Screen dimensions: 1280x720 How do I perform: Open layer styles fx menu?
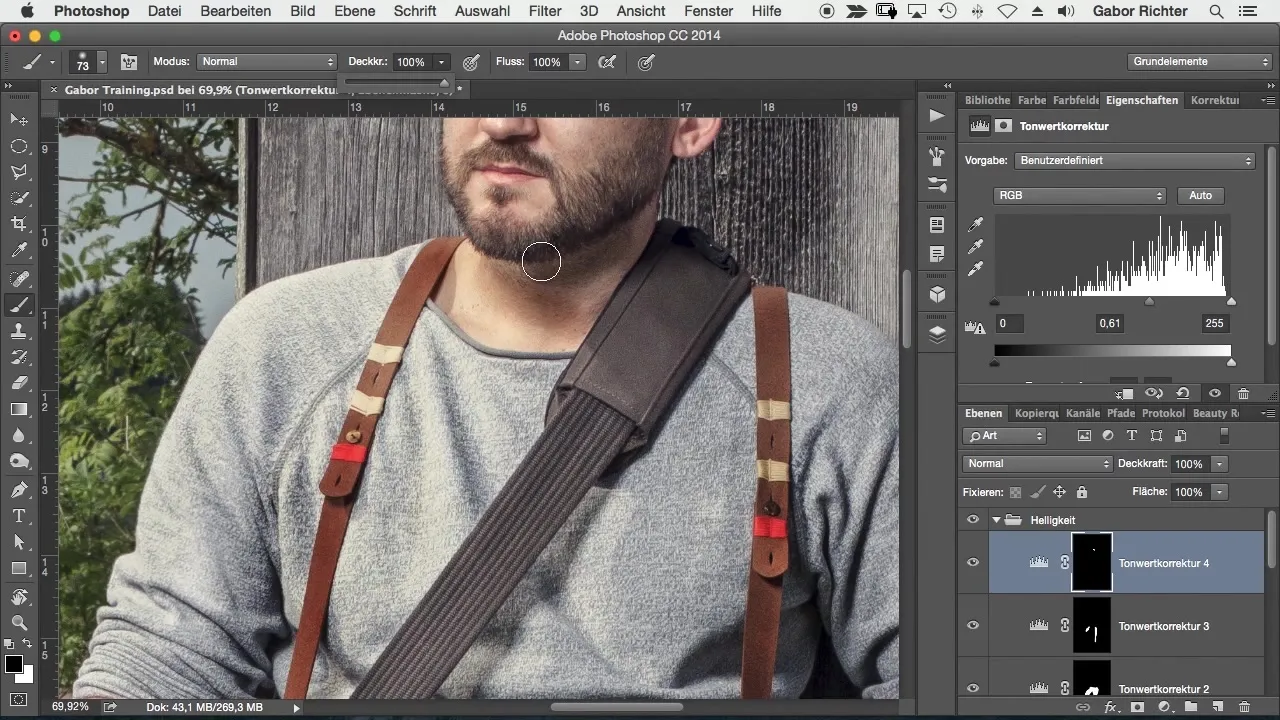tap(1110, 708)
